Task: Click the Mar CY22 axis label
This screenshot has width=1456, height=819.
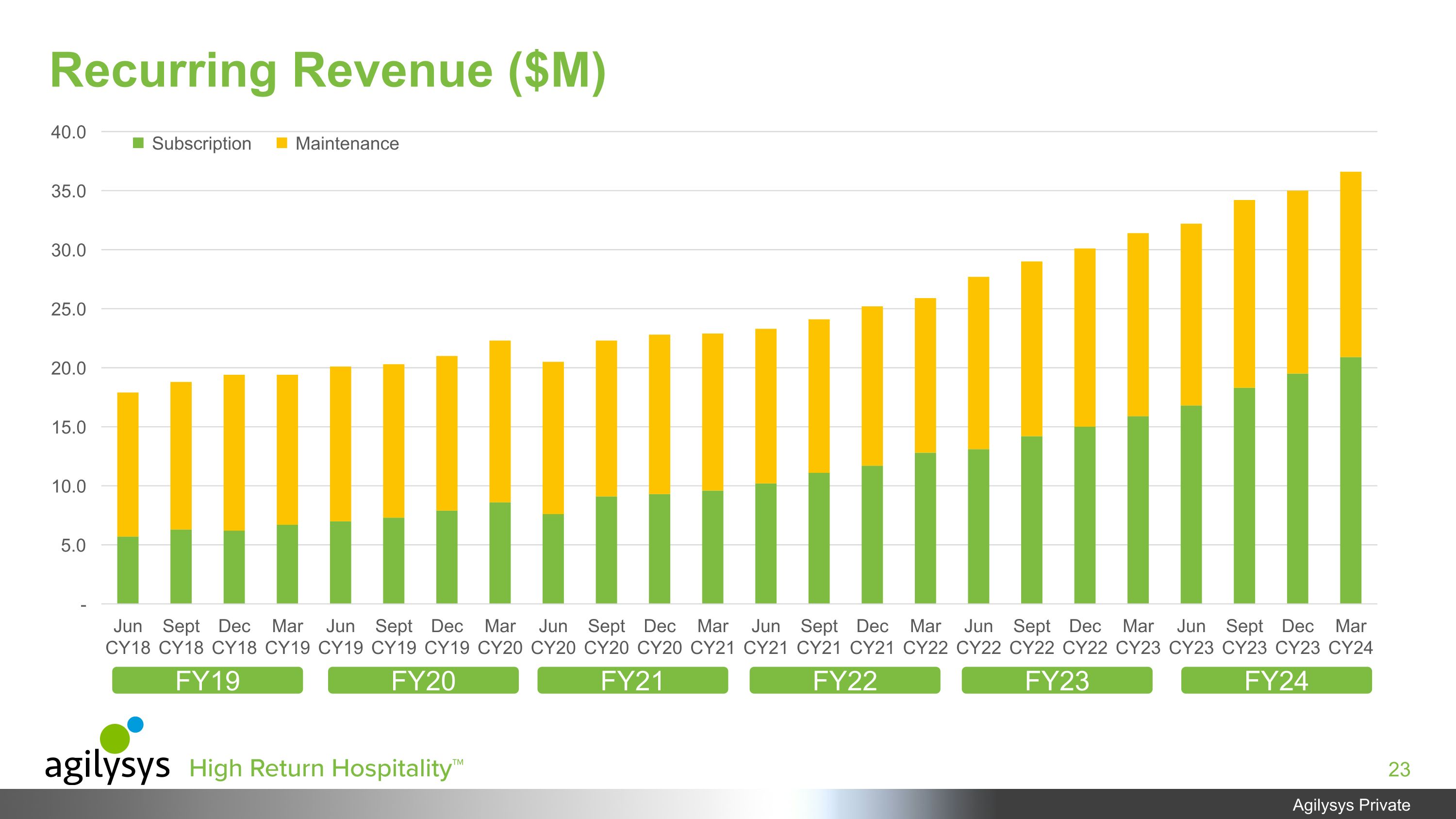Action: click(925, 636)
